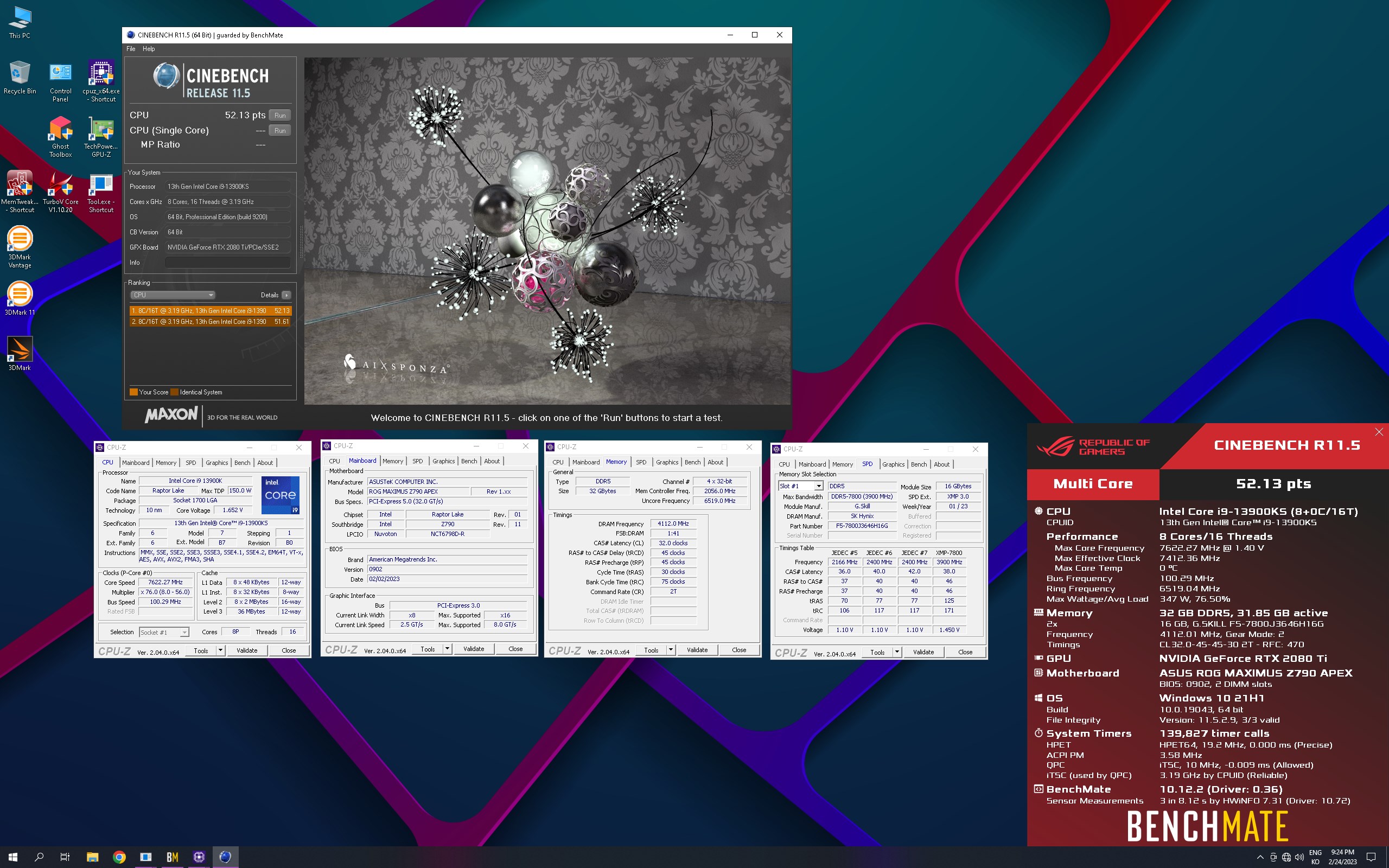This screenshot has width=1389, height=868.
Task: Open Bench tab in first CPU-Z window
Action: 242,463
